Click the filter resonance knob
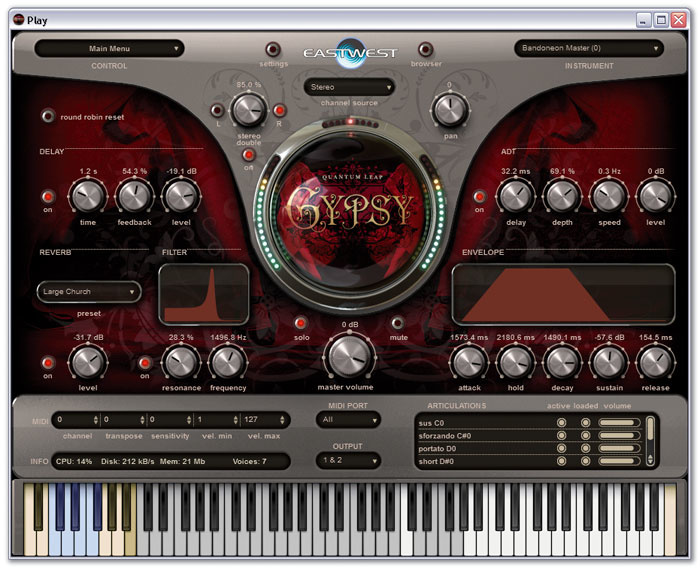Viewport: 700px width, 570px height. click(181, 362)
